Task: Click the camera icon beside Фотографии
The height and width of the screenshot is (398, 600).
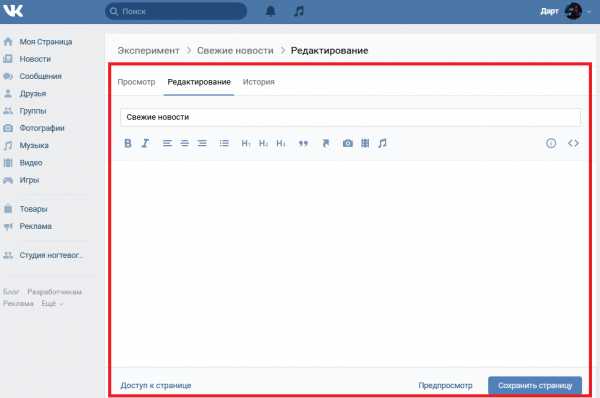Action: pos(8,128)
